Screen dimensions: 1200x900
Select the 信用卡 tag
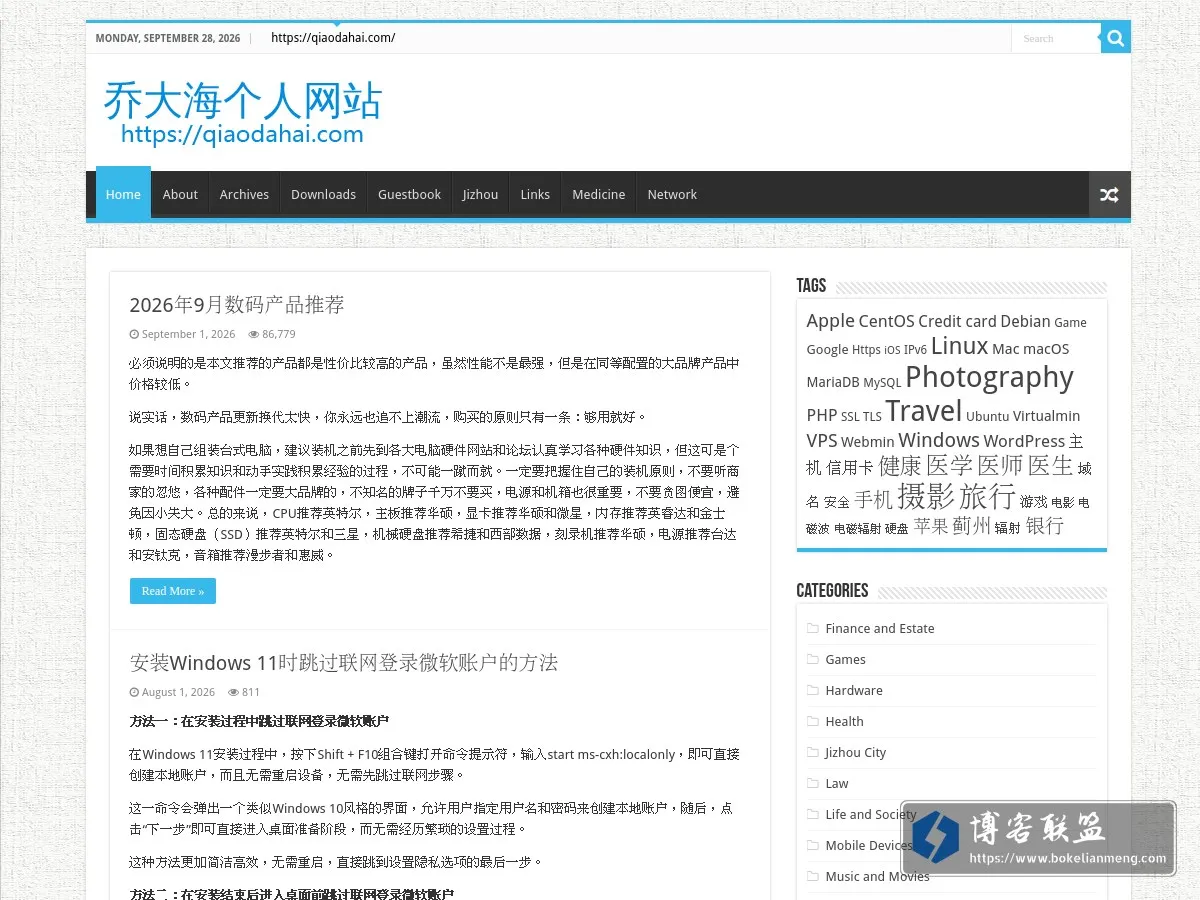click(x=850, y=467)
